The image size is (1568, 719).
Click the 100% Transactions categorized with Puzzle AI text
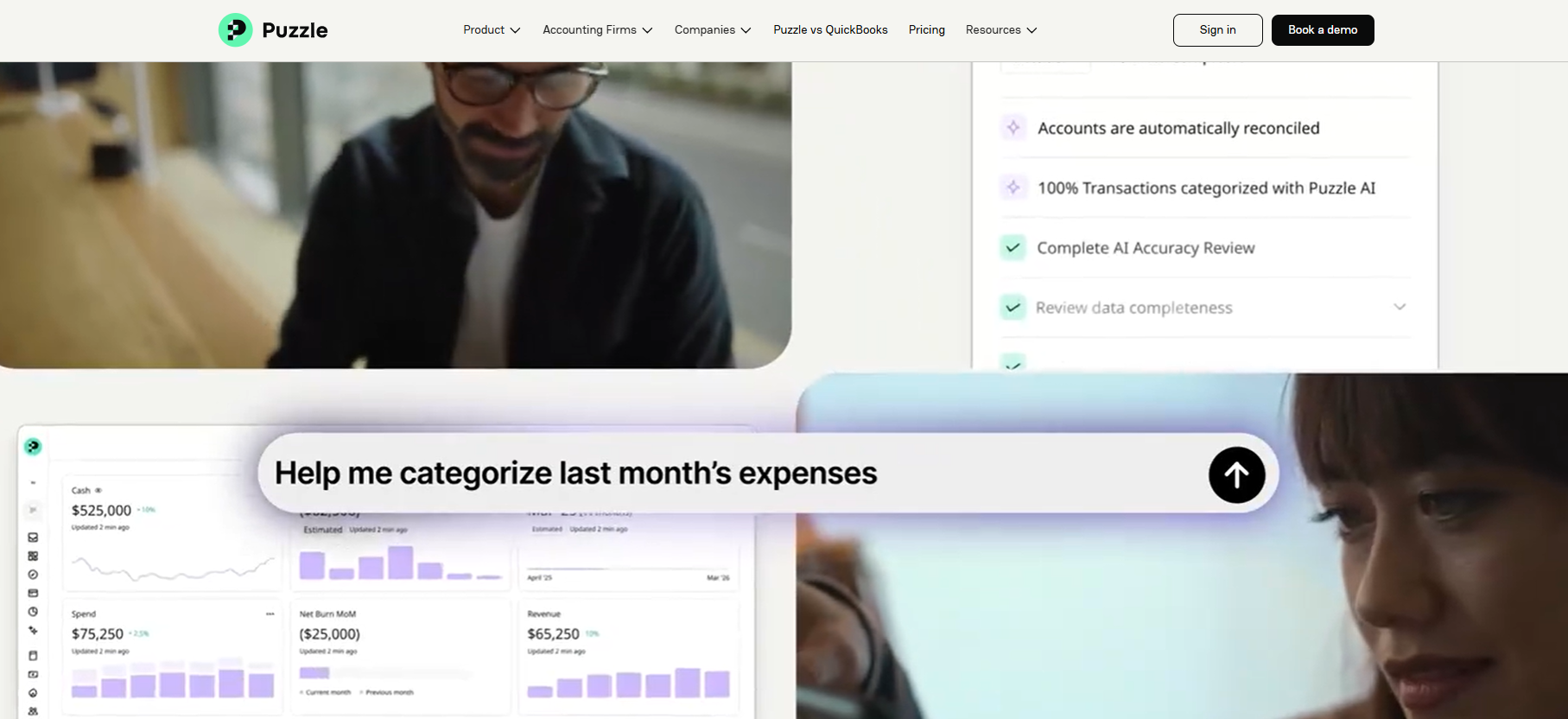1206,188
